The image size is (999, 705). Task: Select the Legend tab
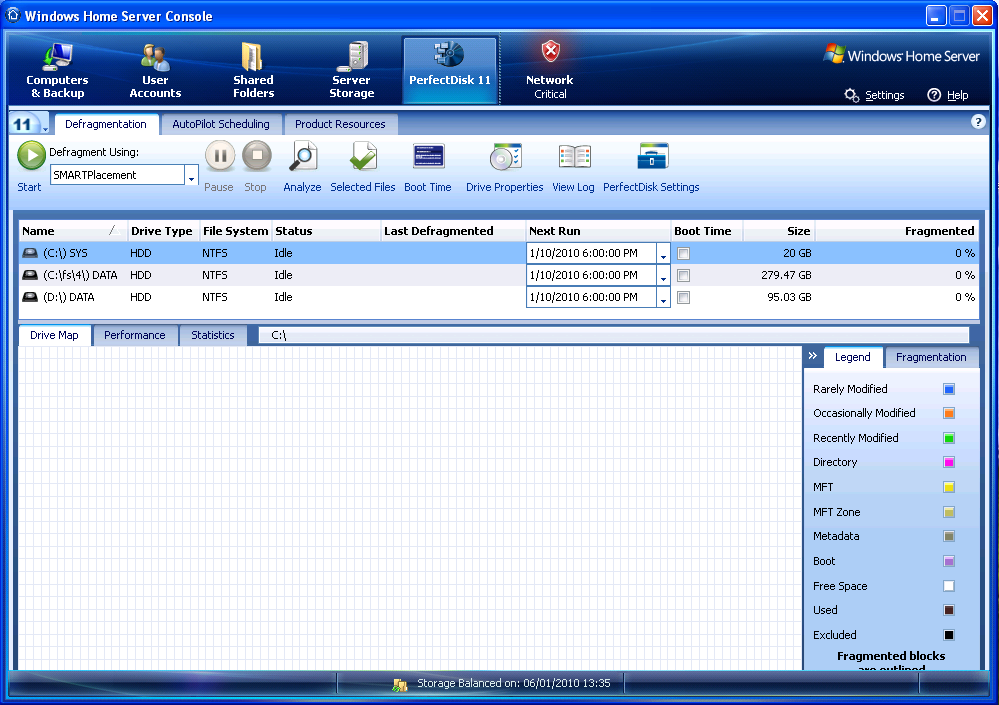click(x=852, y=357)
